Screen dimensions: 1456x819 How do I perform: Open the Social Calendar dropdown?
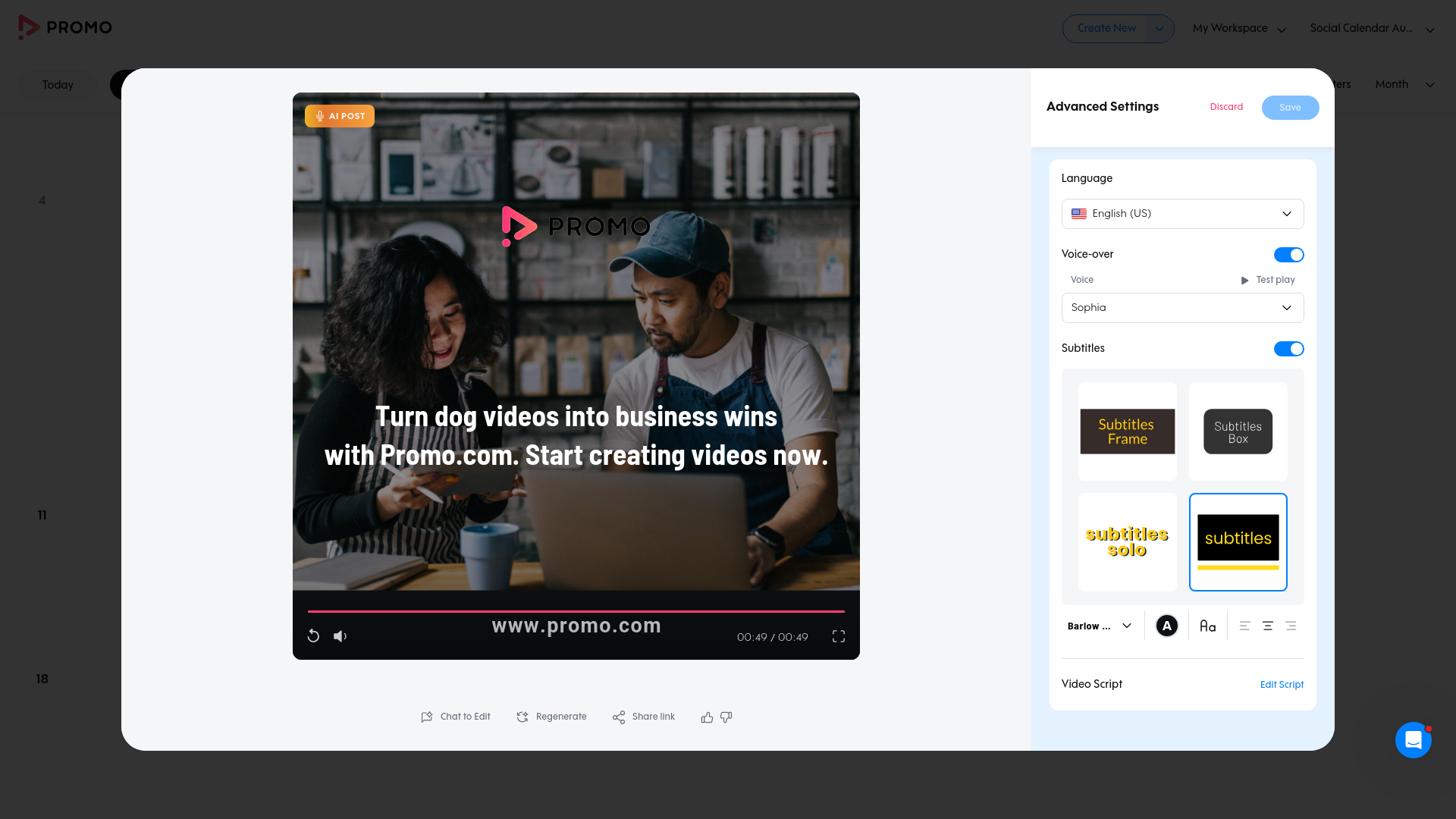1372,29
